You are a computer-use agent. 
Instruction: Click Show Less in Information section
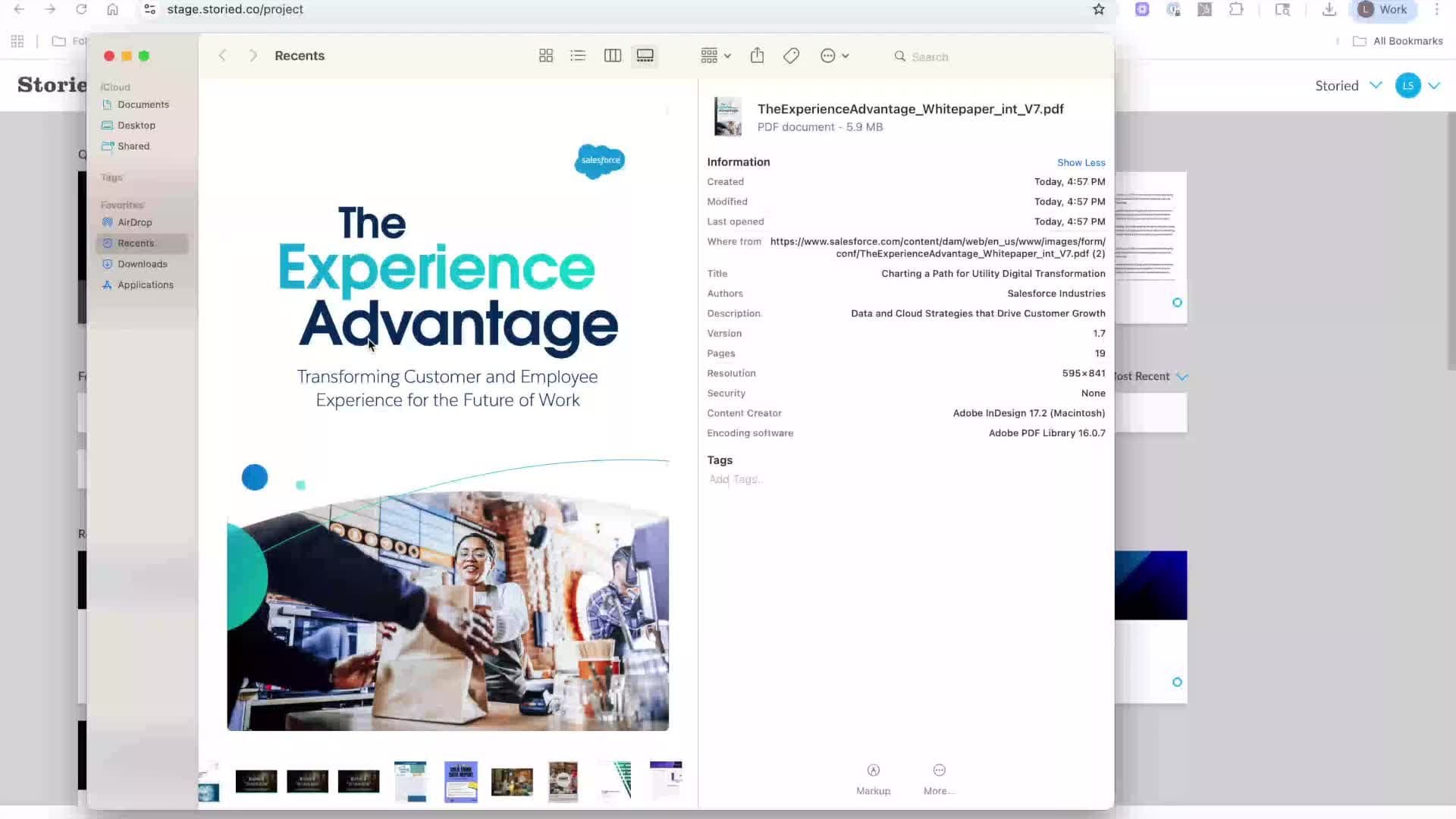point(1081,162)
